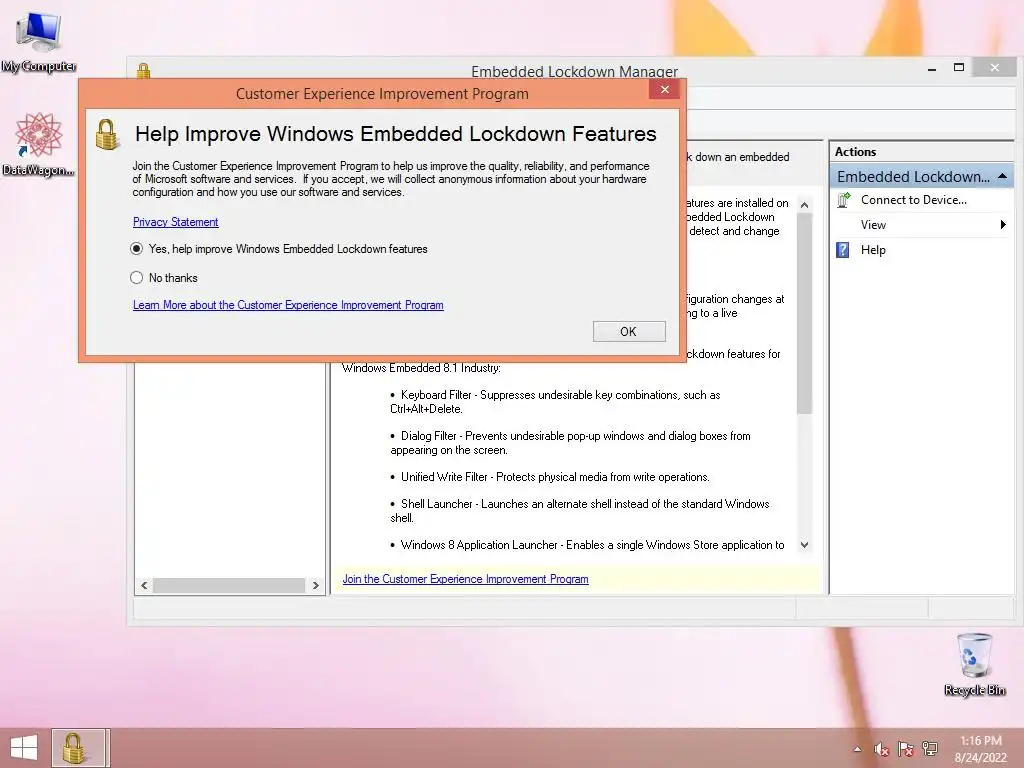Click the Actions pane heading
This screenshot has height=768, width=1024.
[x=856, y=152]
